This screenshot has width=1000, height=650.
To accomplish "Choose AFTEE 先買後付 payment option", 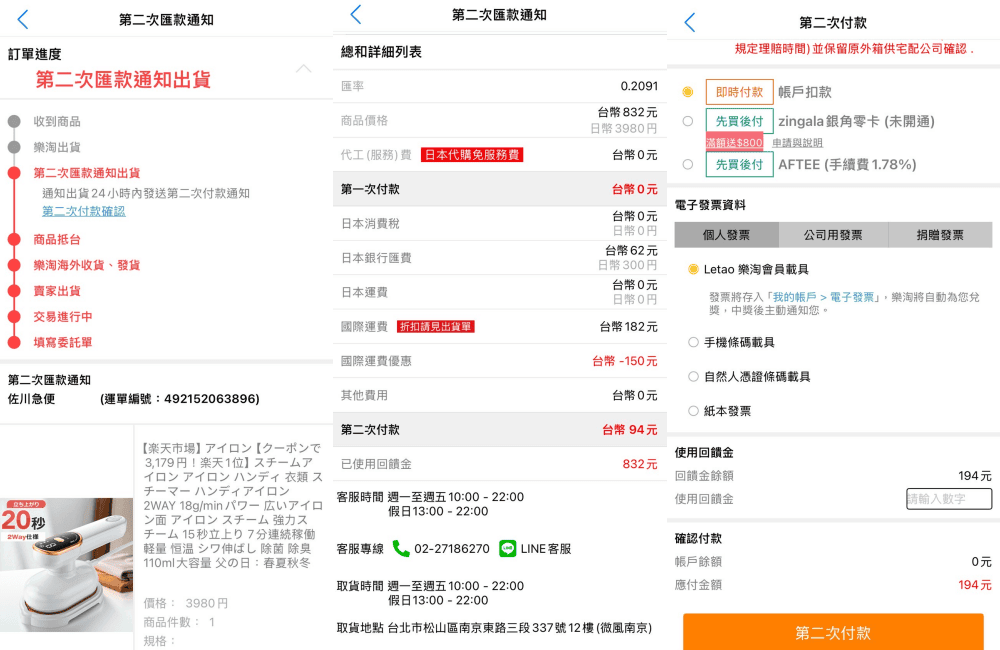I will point(688,164).
